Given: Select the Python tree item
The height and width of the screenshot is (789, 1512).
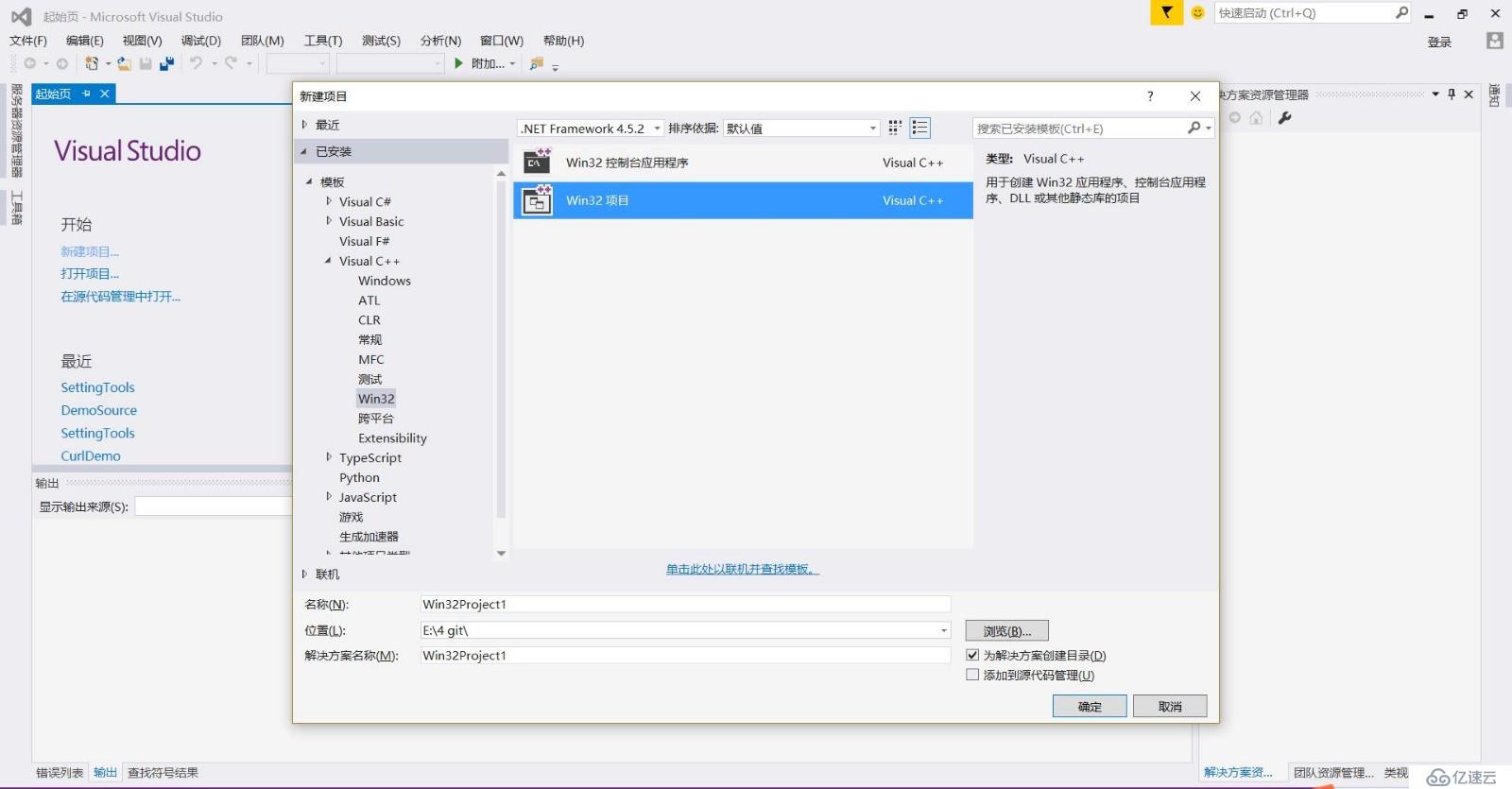Looking at the screenshot, I should coord(360,477).
